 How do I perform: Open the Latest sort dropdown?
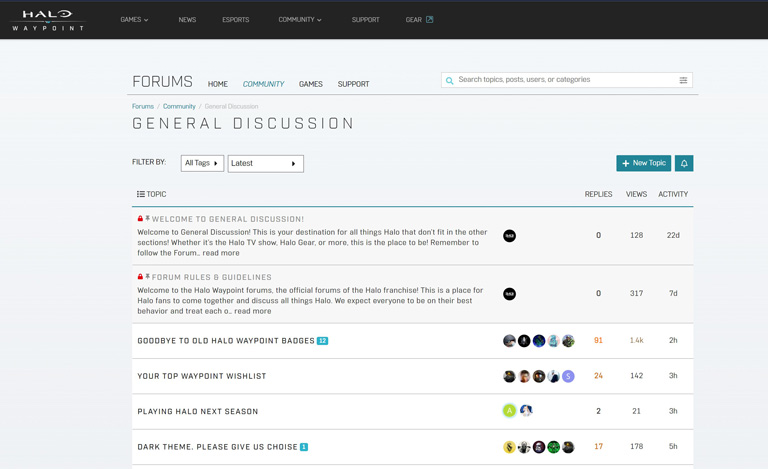(265, 164)
